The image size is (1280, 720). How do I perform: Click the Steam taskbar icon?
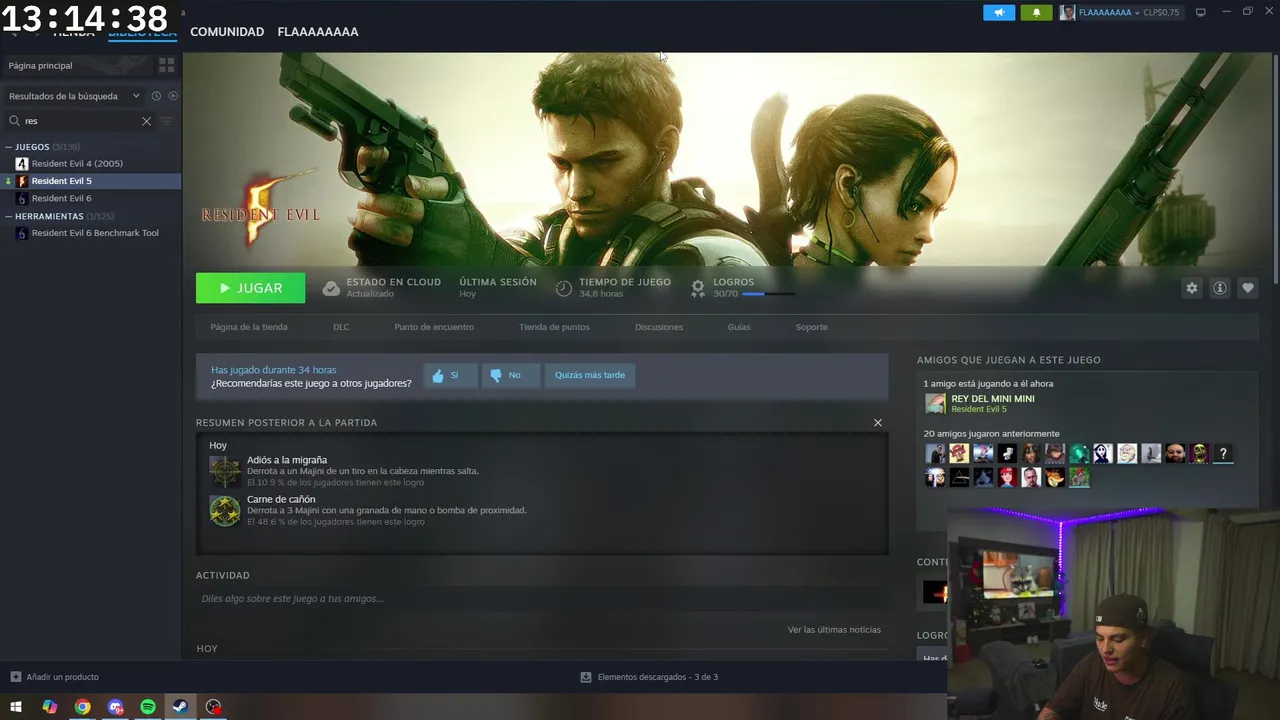[x=181, y=707]
